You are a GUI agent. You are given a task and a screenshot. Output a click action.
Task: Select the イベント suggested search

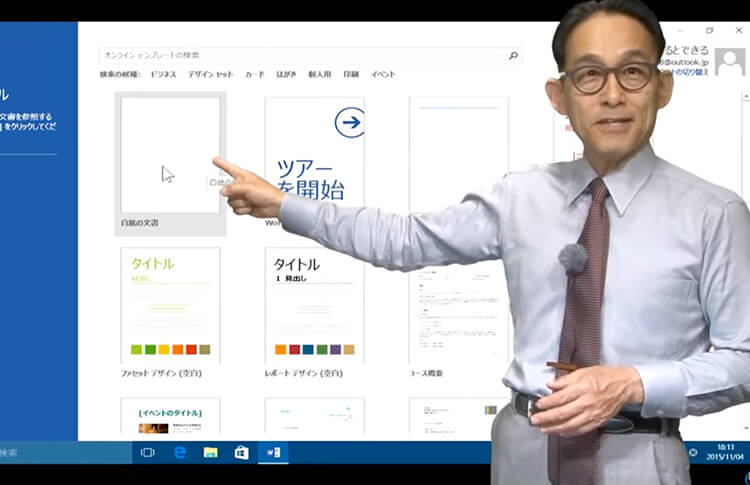383,74
